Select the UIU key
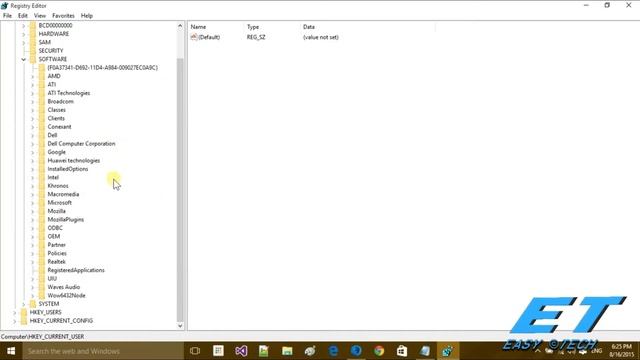Screen dimensions: 640x360 52,279
